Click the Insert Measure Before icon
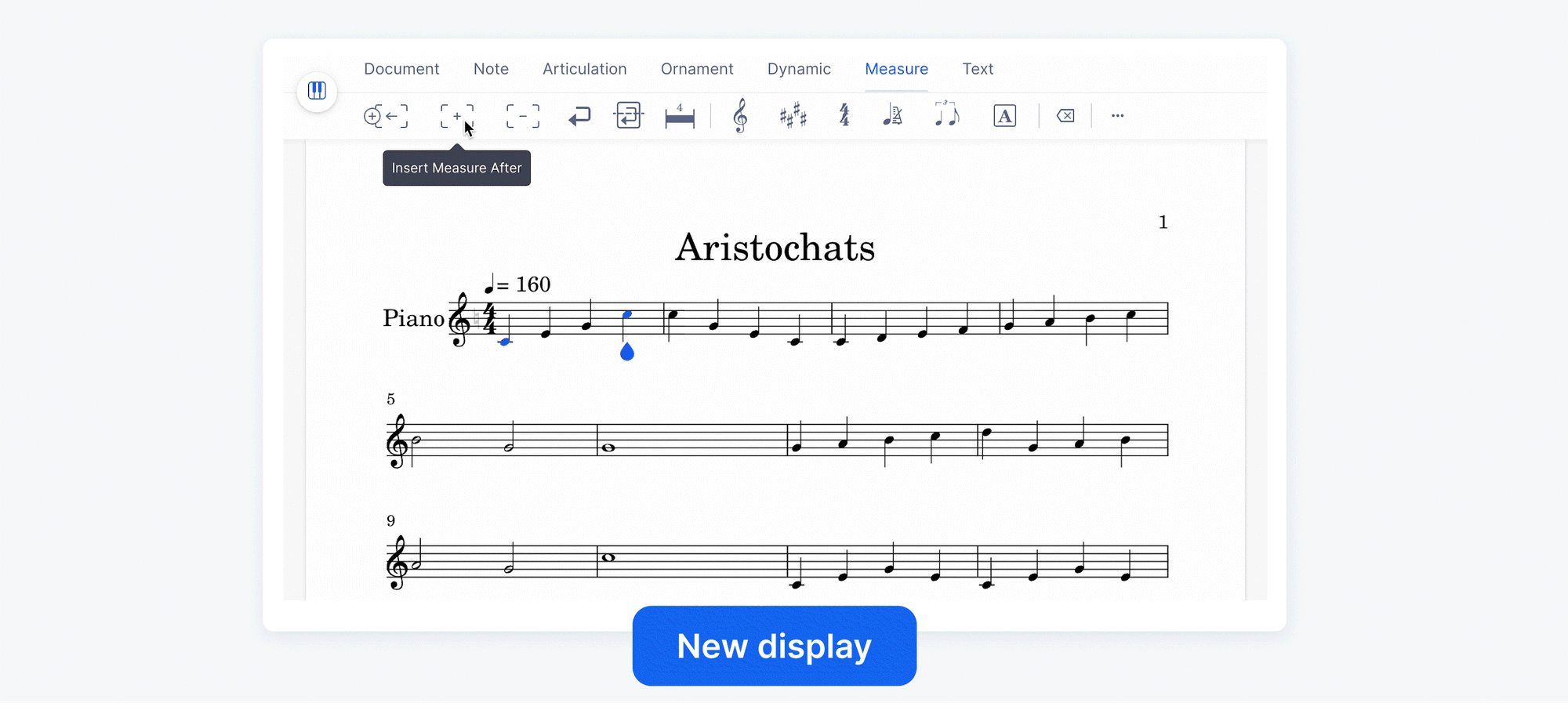 pos(386,116)
